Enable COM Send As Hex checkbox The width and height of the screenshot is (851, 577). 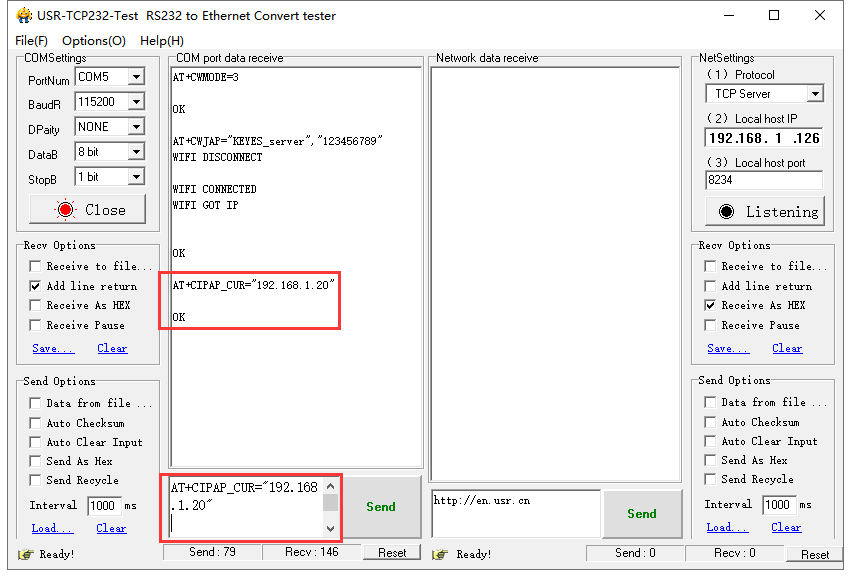(35, 461)
